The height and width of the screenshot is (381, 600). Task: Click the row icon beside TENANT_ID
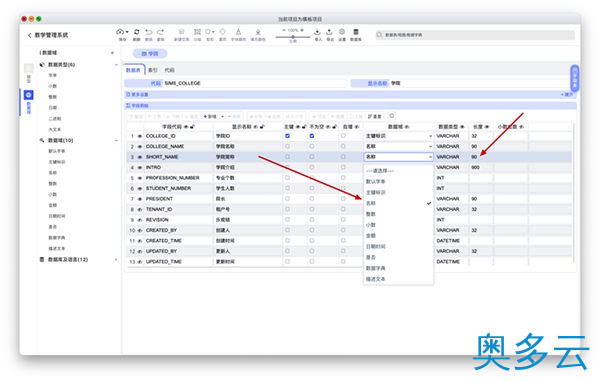pos(140,210)
